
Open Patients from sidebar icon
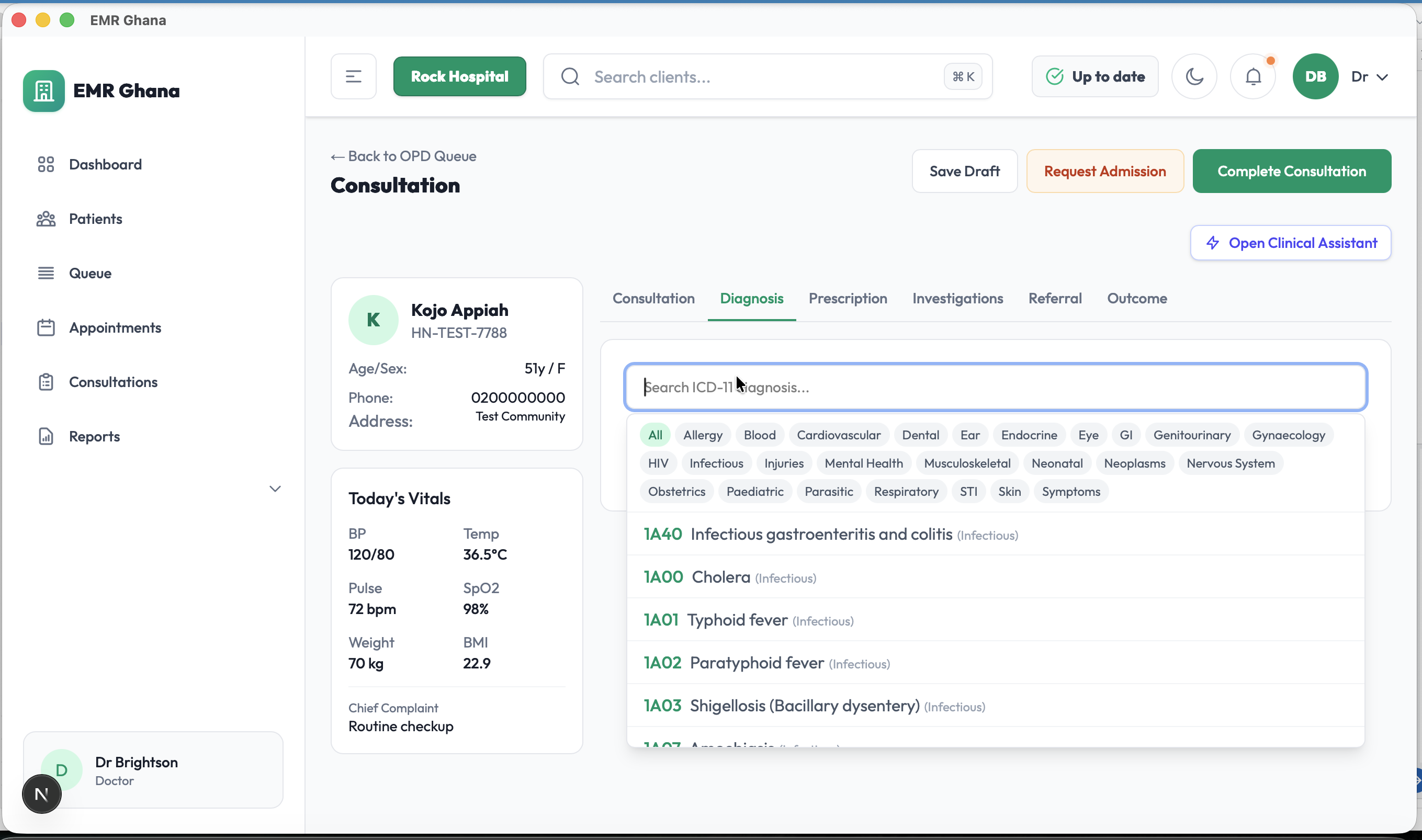click(x=46, y=219)
